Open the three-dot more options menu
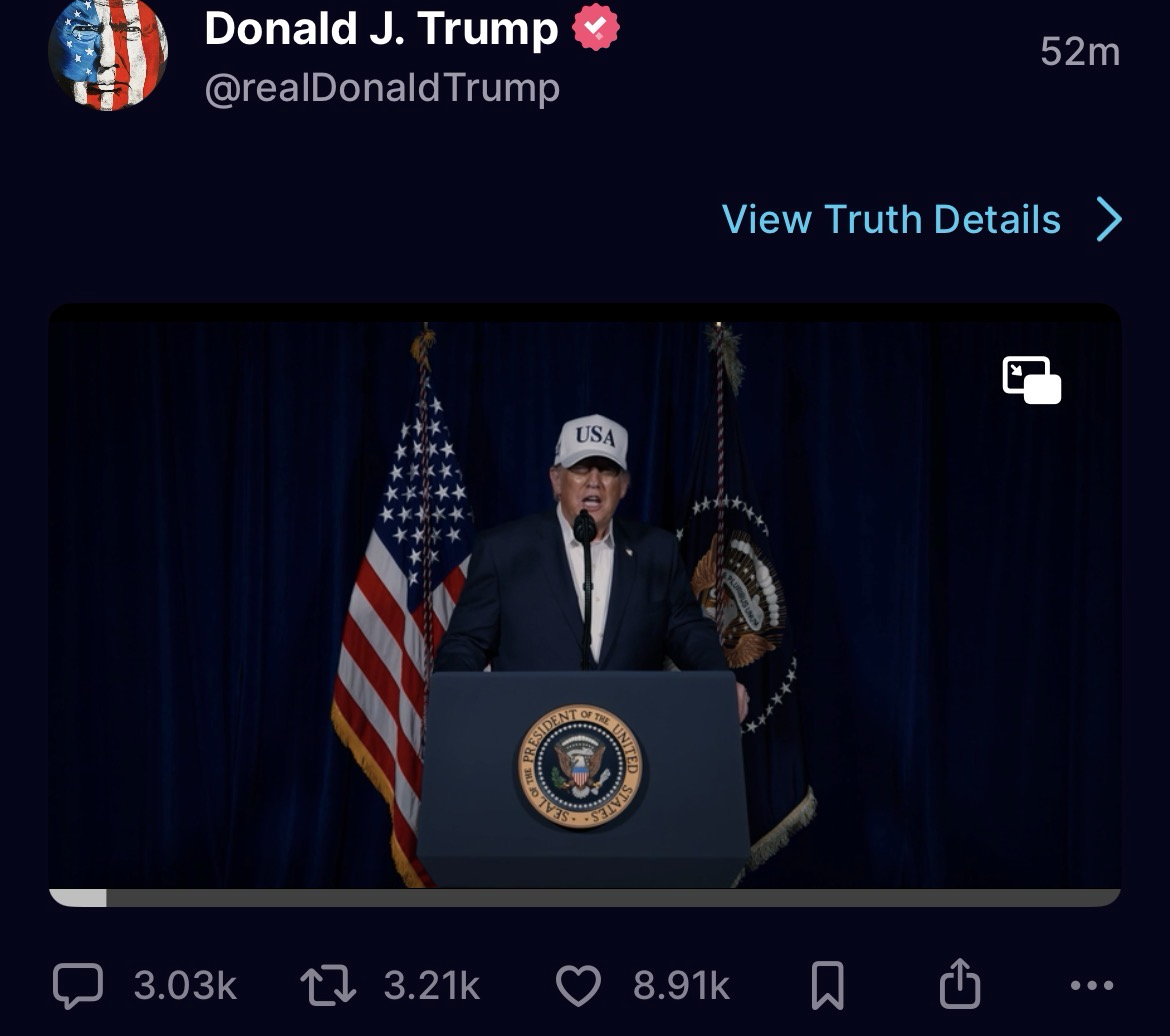 (x=1092, y=985)
